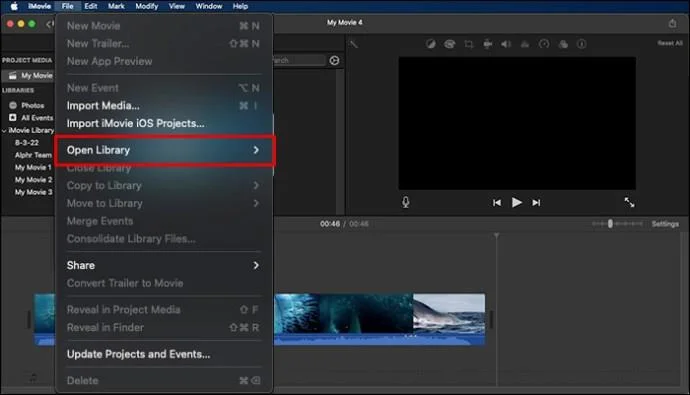Click the voiceover microphone icon
The width and height of the screenshot is (690, 395).
click(406, 202)
